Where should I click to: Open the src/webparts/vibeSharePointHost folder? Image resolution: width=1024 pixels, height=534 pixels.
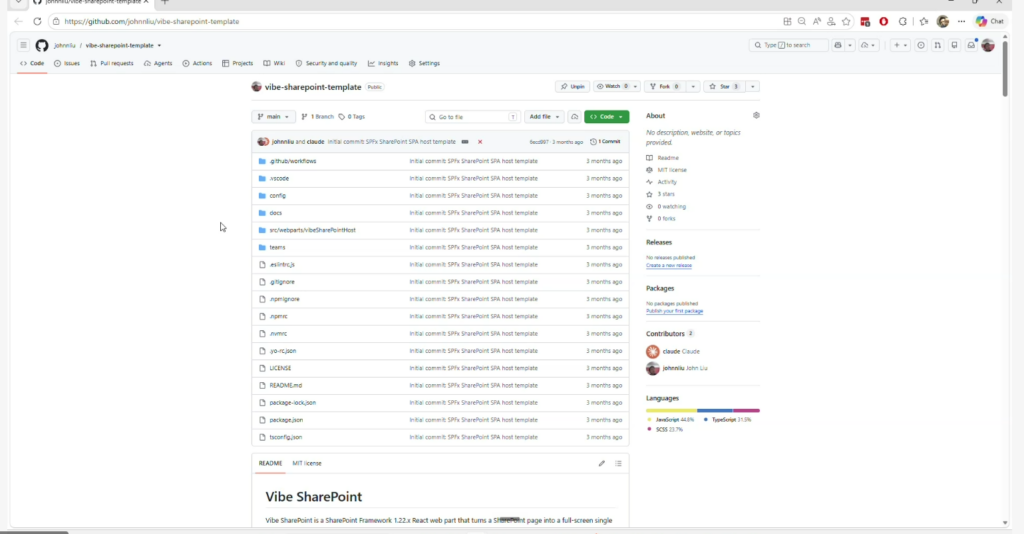coord(312,230)
